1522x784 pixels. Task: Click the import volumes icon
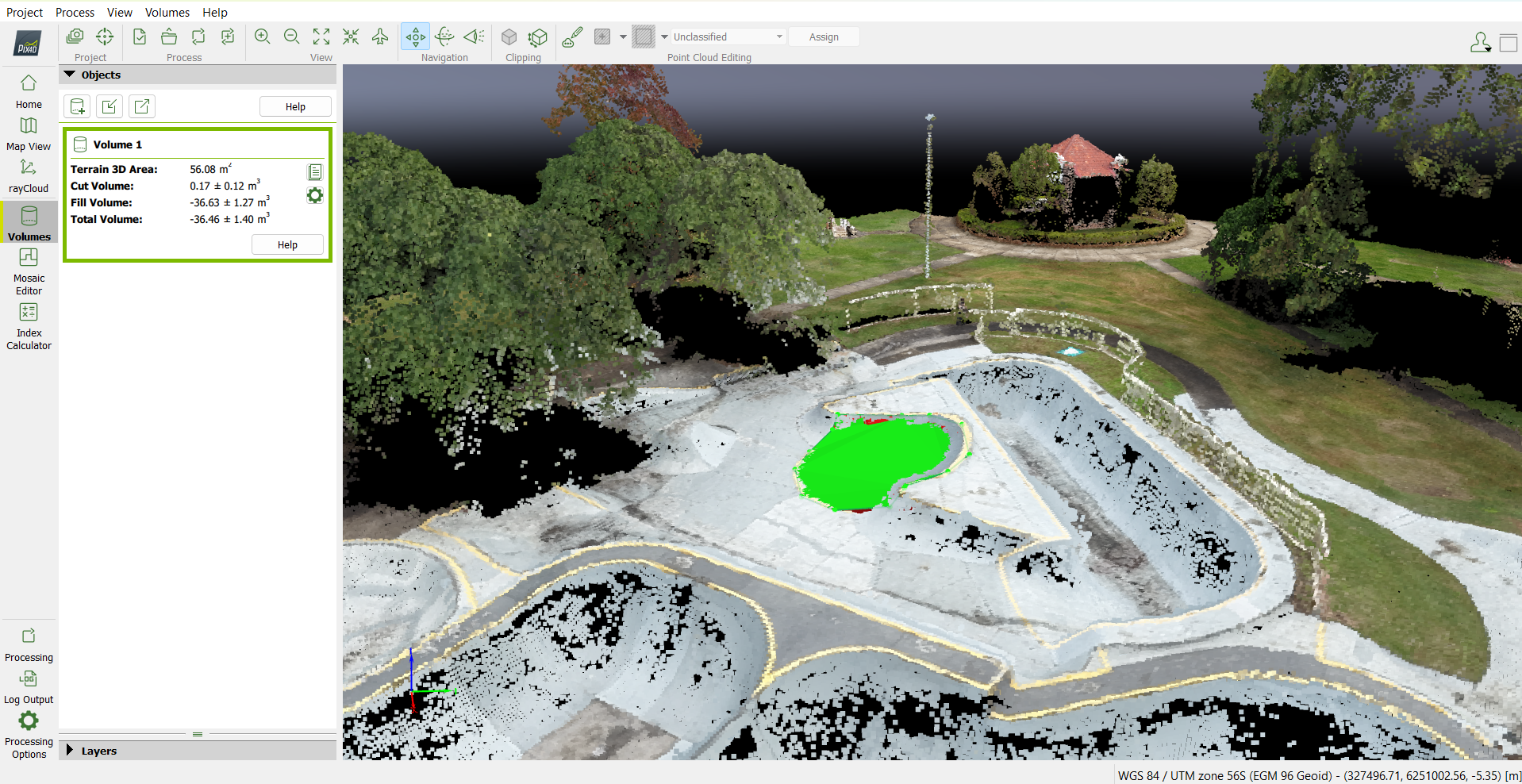(x=110, y=106)
